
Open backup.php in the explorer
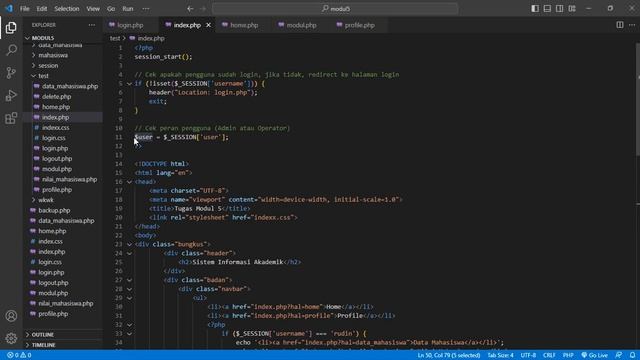click(x=54, y=210)
